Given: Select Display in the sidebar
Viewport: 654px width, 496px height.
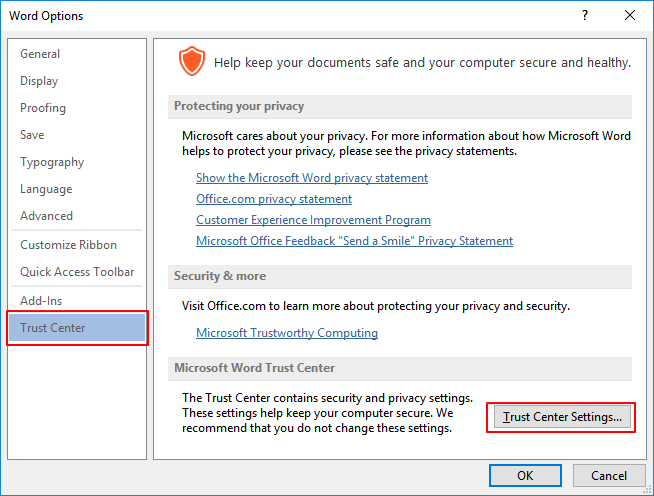Looking at the screenshot, I should 39,81.
